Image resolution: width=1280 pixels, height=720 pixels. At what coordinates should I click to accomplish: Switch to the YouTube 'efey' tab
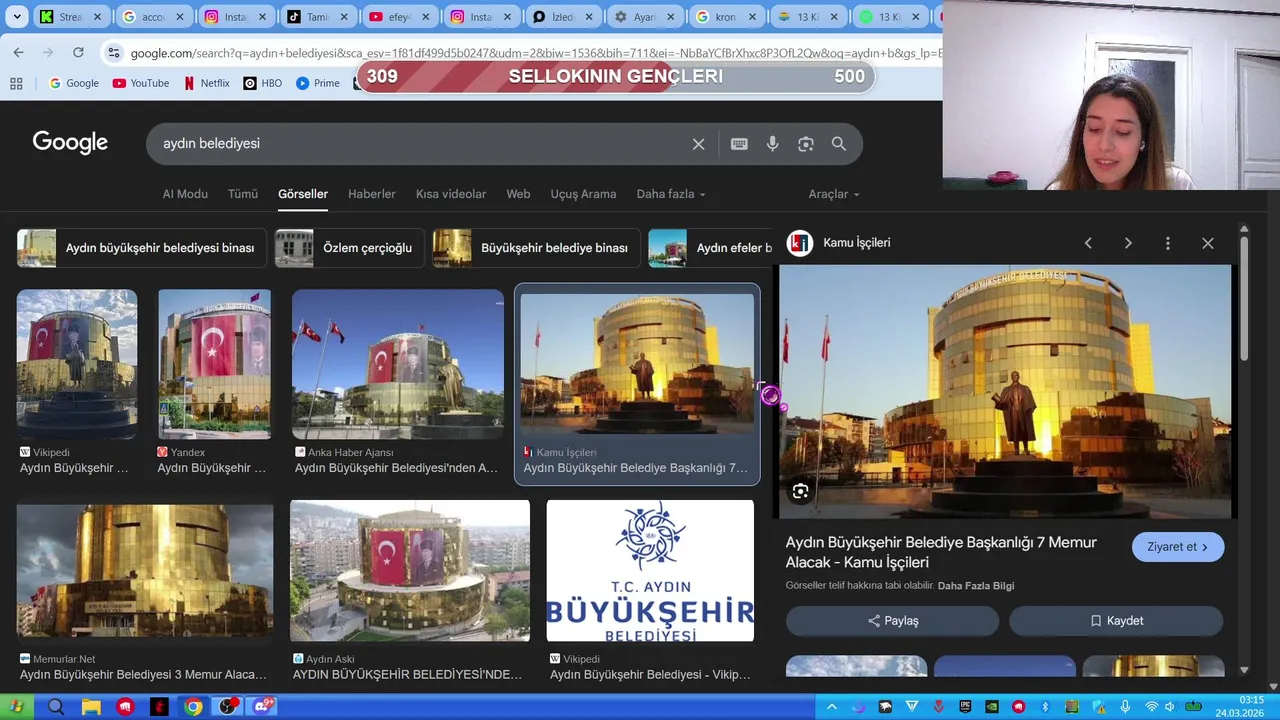[398, 17]
